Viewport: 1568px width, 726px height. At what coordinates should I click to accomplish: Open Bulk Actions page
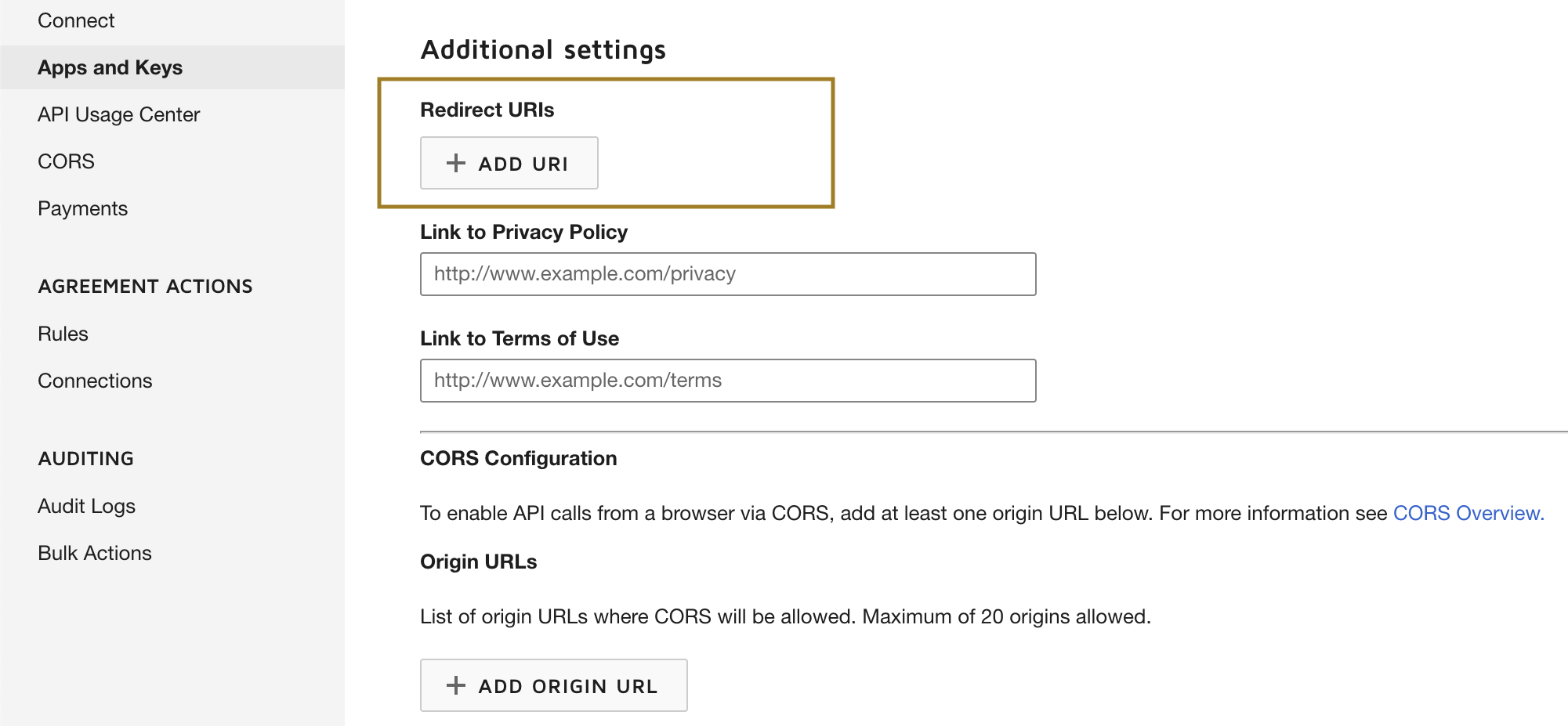coord(95,553)
